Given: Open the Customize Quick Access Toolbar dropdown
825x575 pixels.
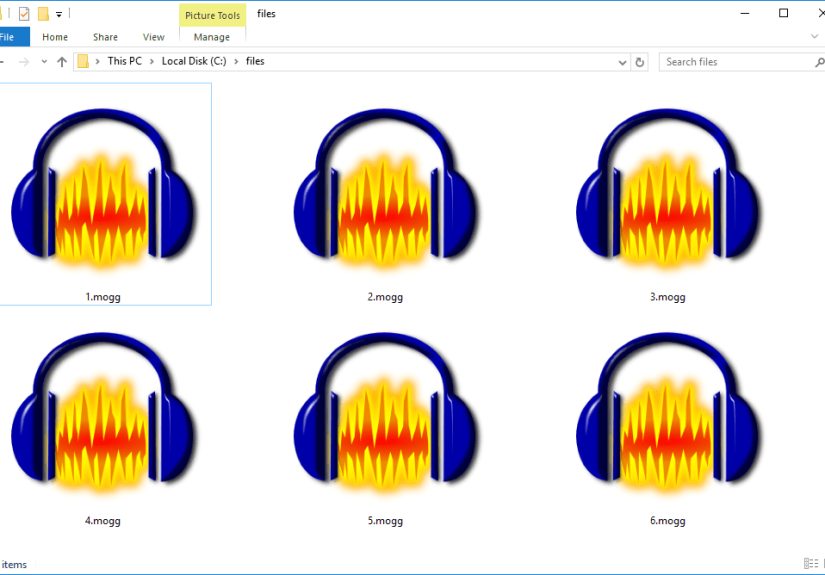Looking at the screenshot, I should click(x=59, y=15).
